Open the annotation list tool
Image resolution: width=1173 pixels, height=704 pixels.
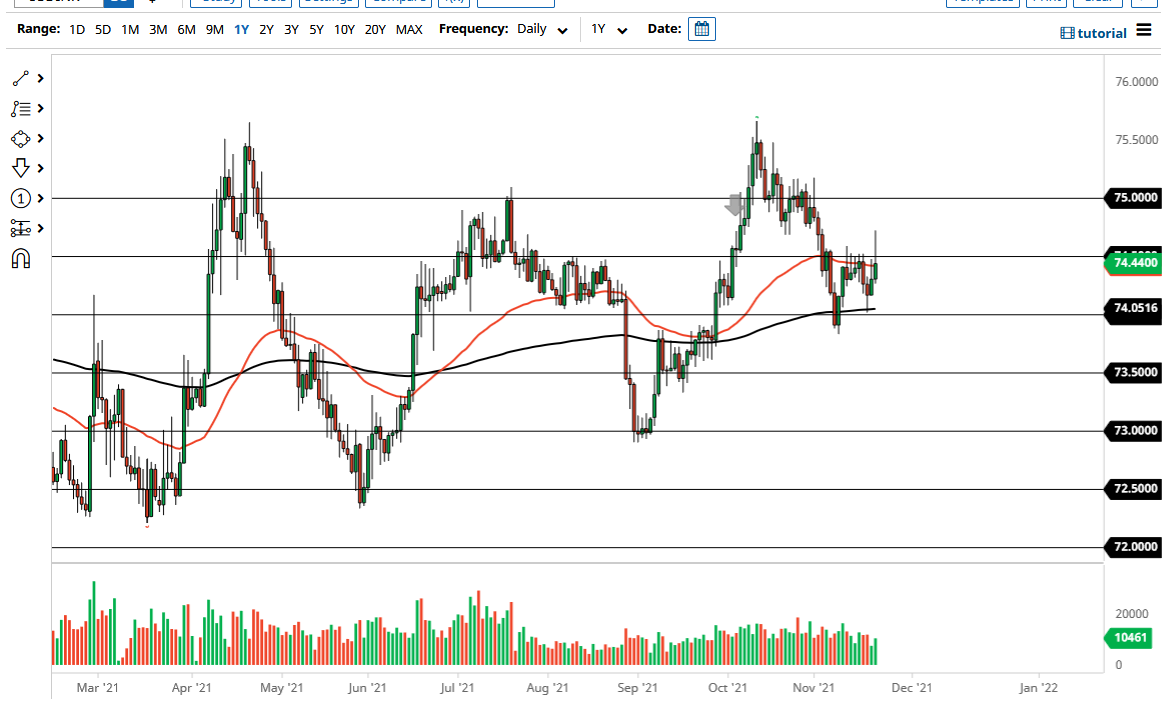pos(22,108)
